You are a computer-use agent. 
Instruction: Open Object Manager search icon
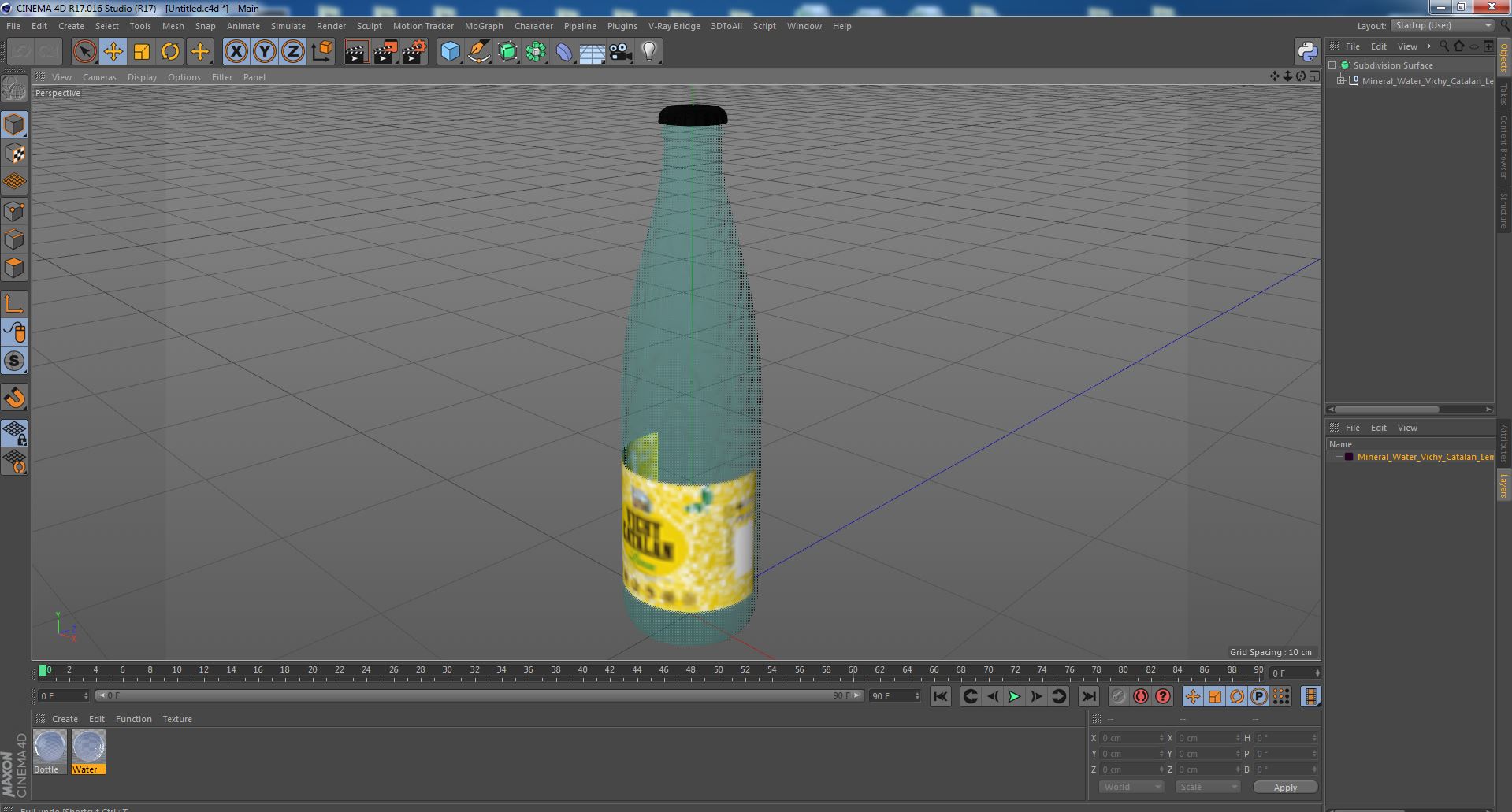1444,46
